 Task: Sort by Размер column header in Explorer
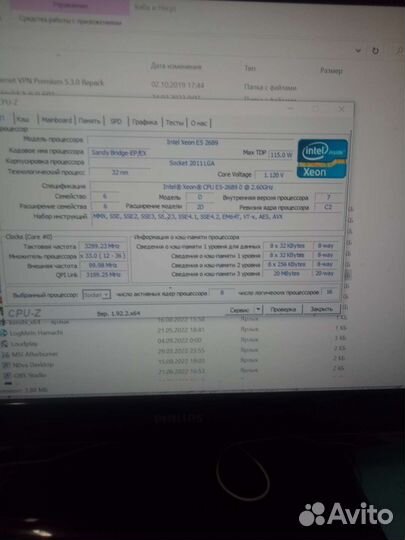[x=331, y=71]
